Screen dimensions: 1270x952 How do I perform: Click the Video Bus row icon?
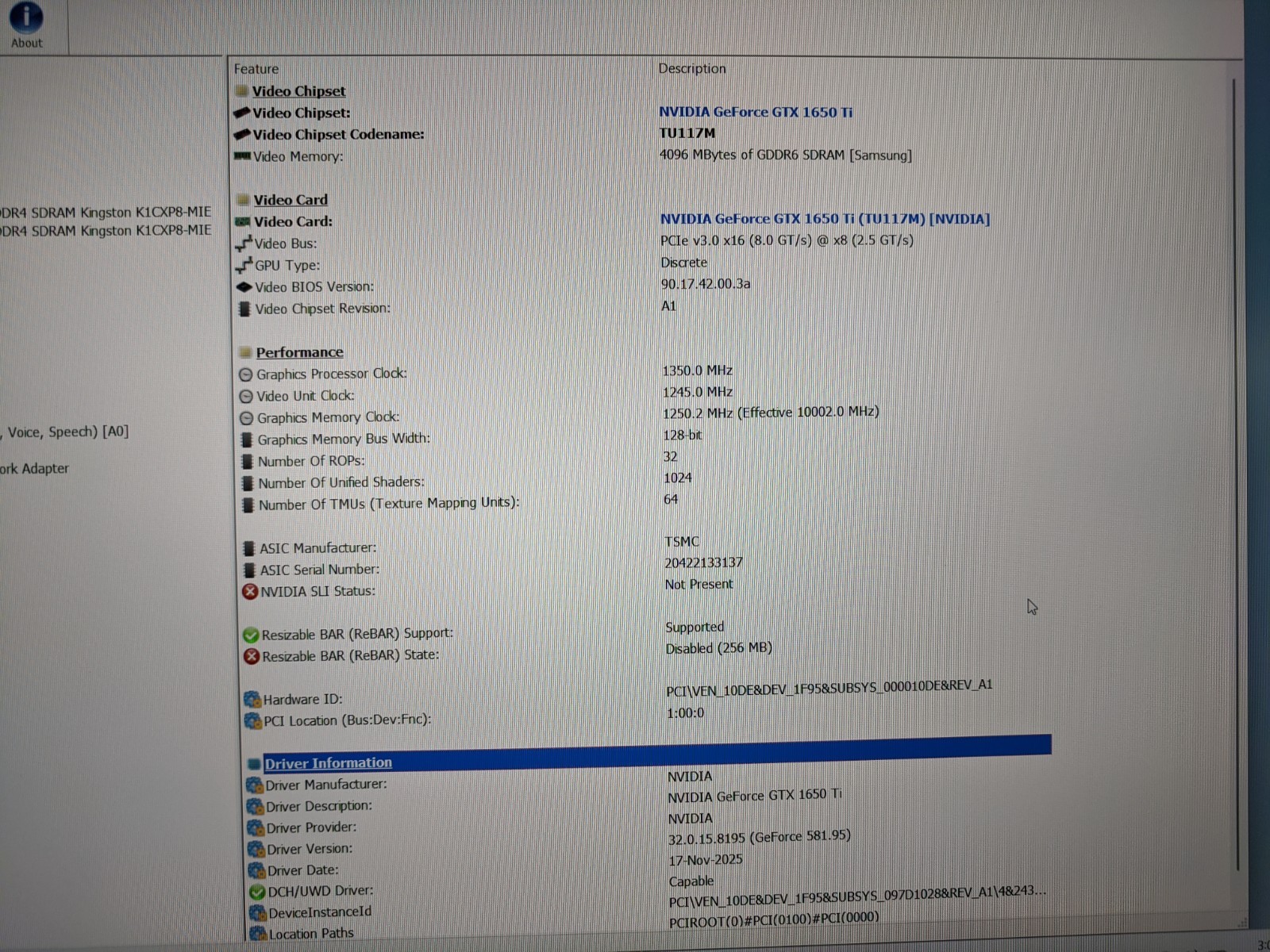click(x=244, y=244)
